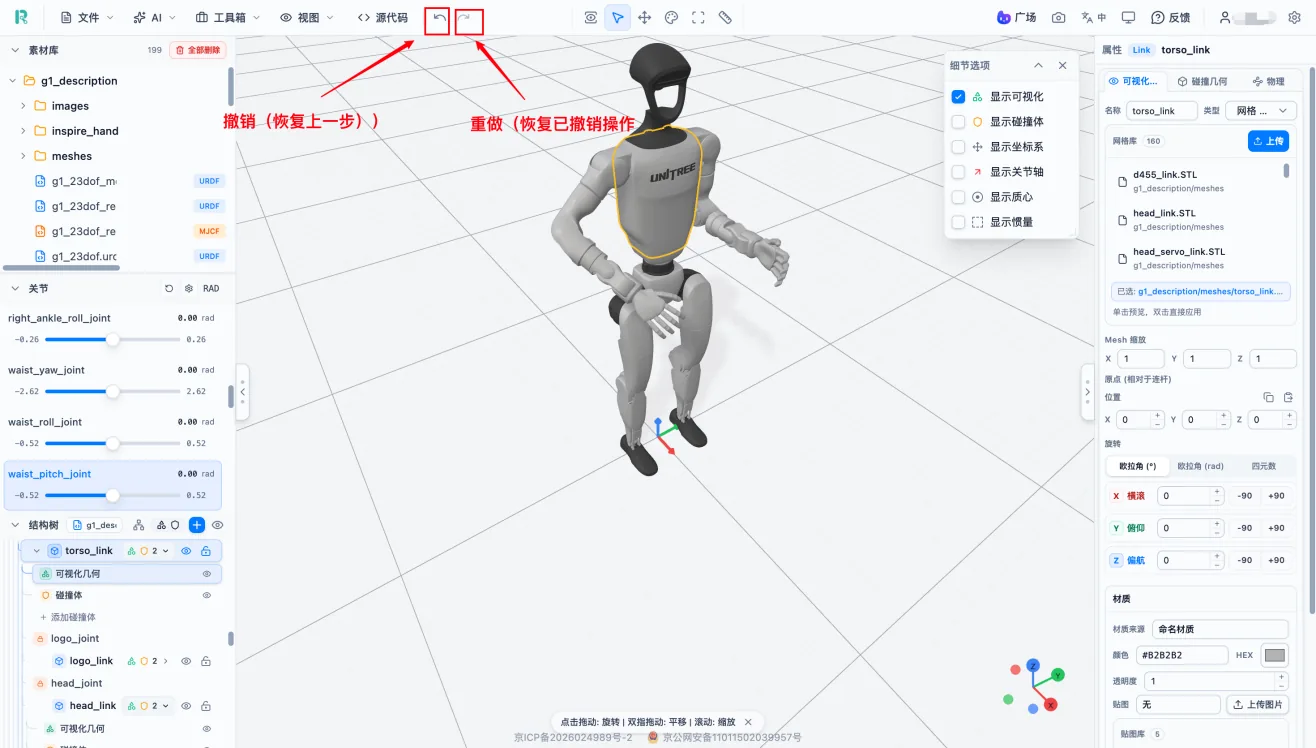Click the undo arrow icon

click(438, 18)
